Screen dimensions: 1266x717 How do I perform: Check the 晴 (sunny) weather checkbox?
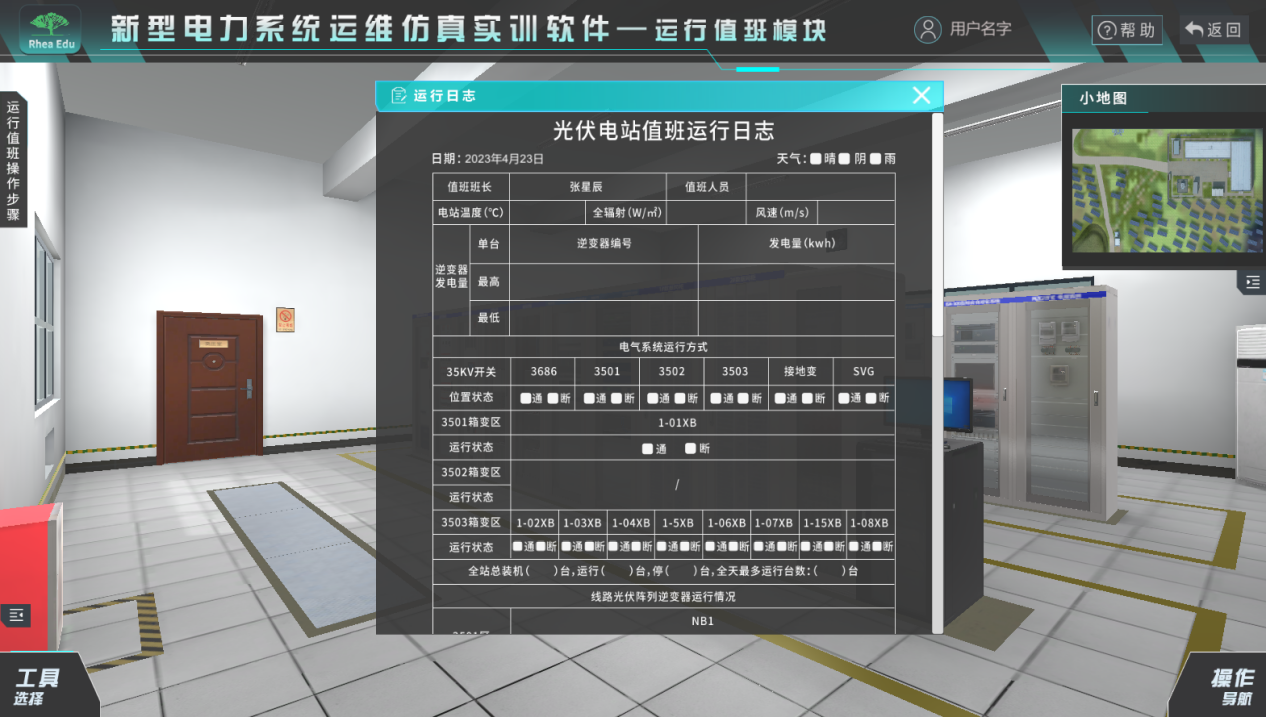(816, 158)
